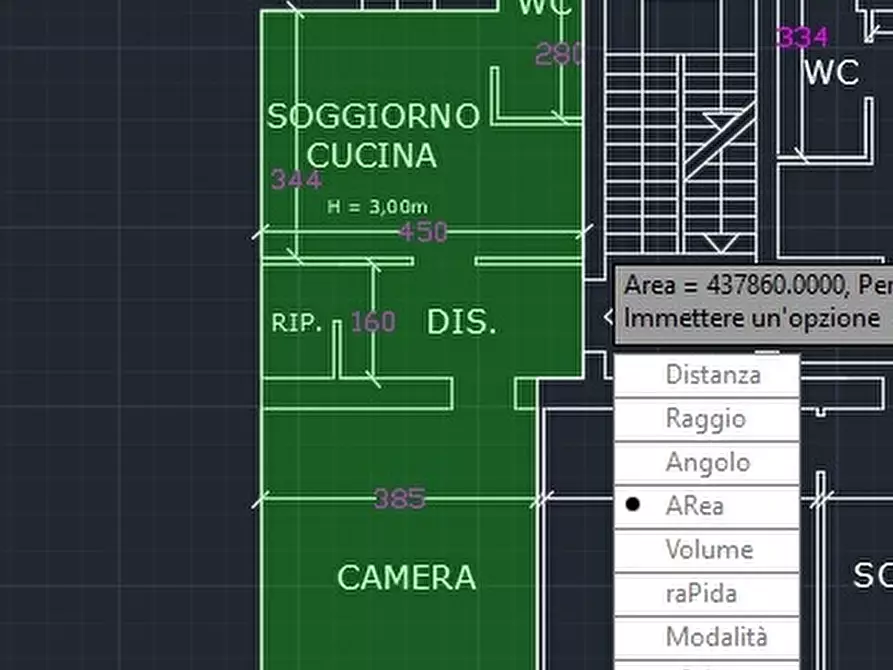The height and width of the screenshot is (670, 893).
Task: Click the 385 dimension annotation
Action: click(x=399, y=498)
